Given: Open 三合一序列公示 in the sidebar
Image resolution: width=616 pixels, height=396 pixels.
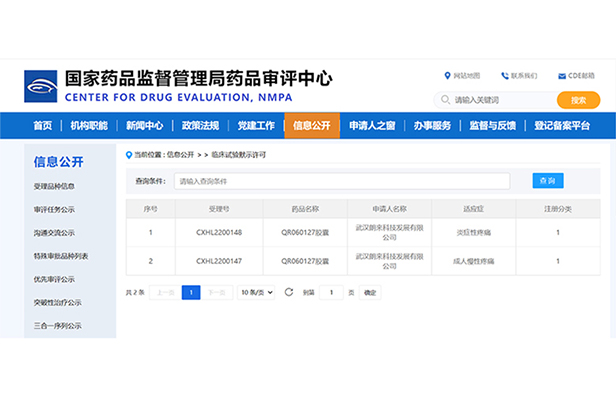Looking at the screenshot, I should (57, 326).
